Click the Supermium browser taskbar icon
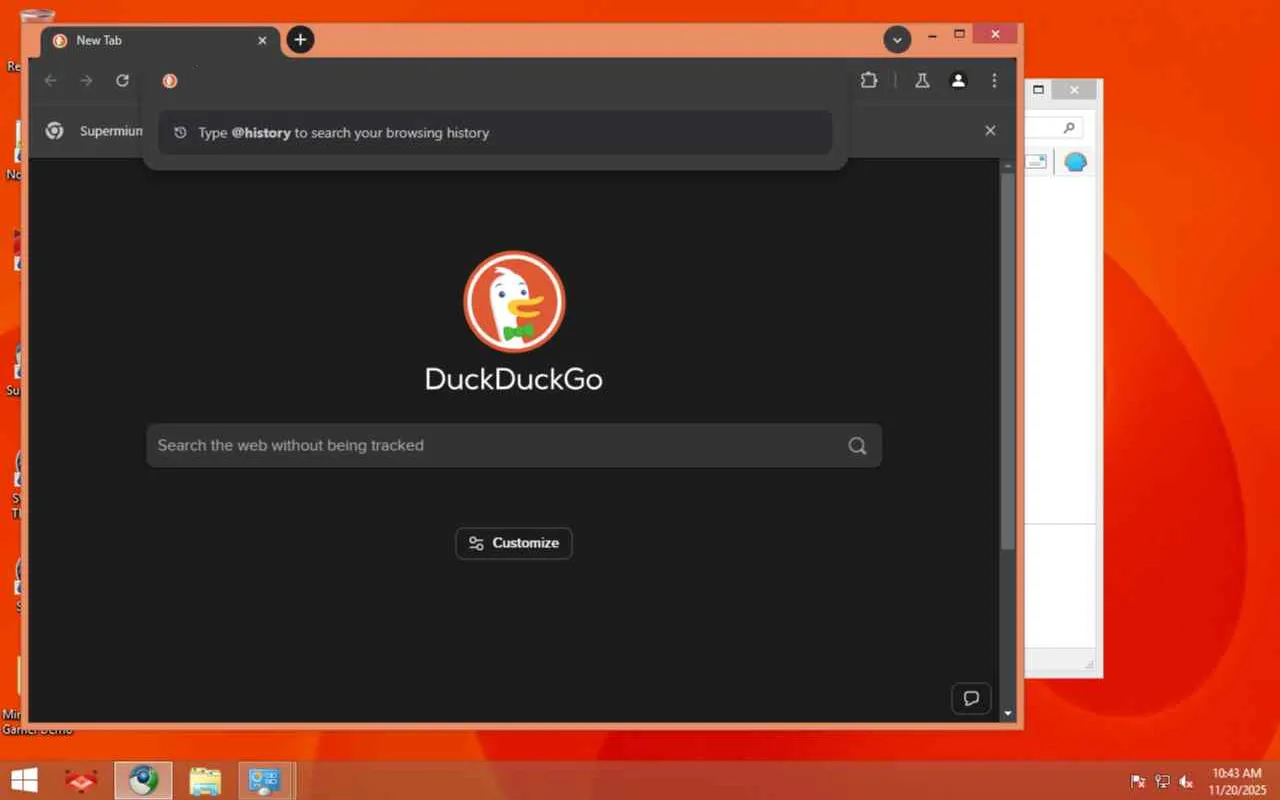This screenshot has height=800, width=1280. (x=143, y=781)
